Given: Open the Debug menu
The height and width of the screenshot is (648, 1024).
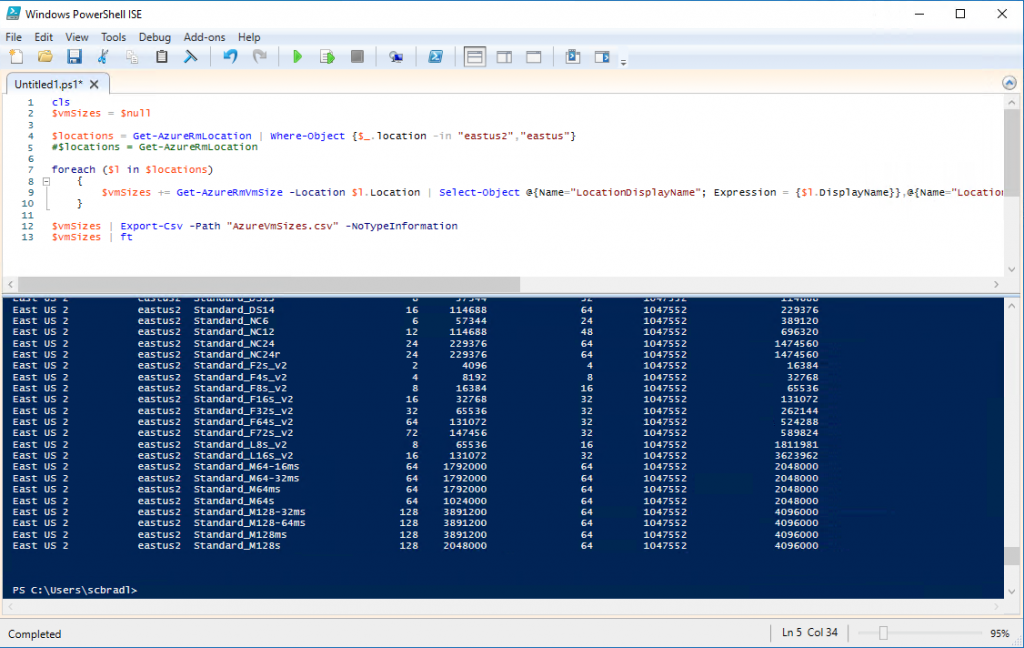Looking at the screenshot, I should pos(155,37).
